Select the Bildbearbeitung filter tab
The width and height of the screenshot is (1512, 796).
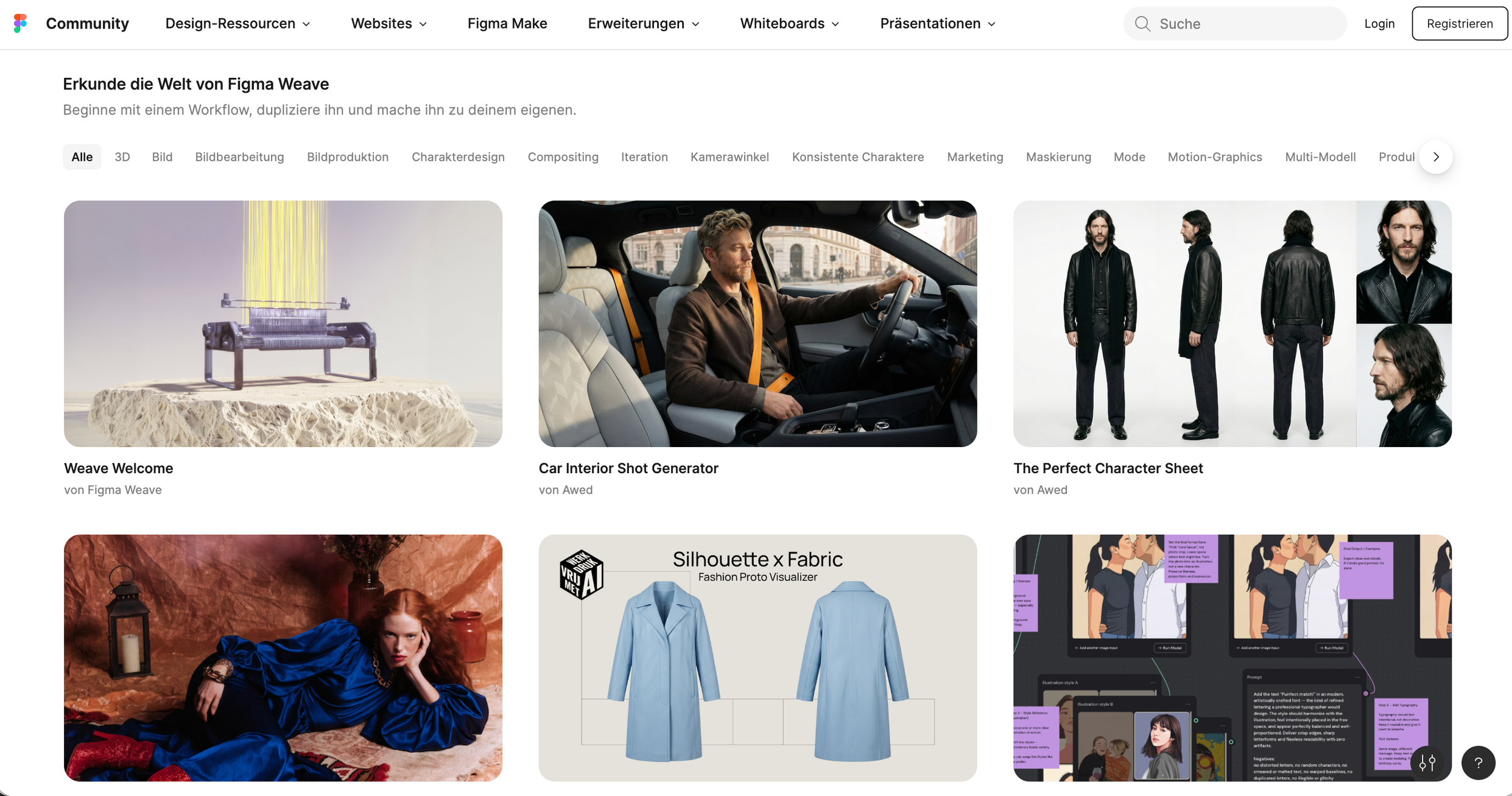pos(239,157)
